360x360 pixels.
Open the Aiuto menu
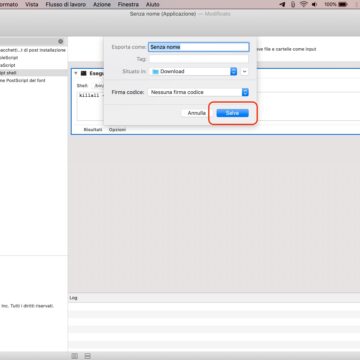[152, 4]
